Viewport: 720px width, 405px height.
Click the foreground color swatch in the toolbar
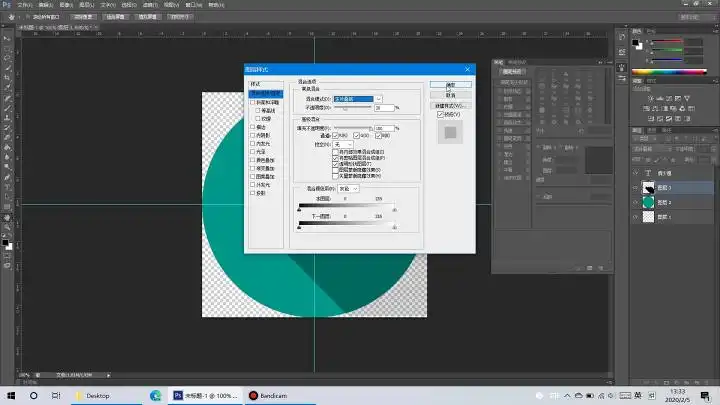tap(5, 241)
